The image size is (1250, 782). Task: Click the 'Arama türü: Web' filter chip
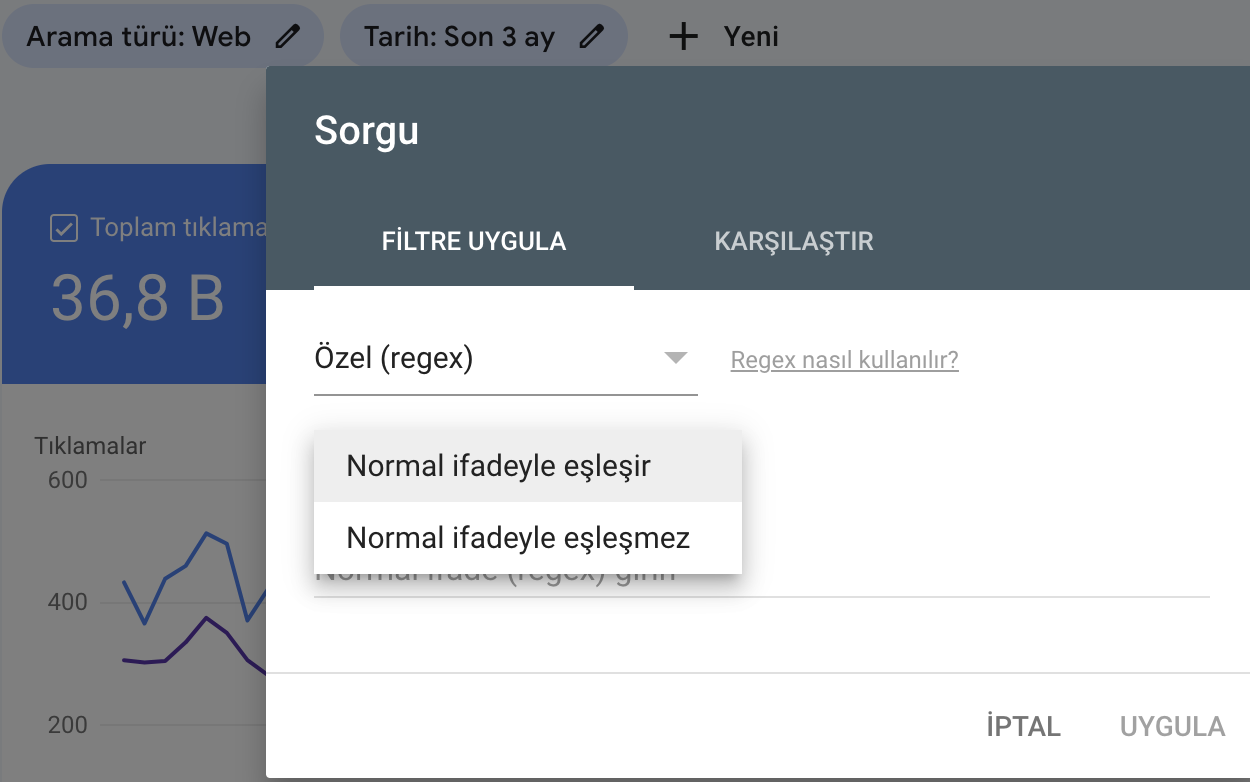(x=140, y=36)
